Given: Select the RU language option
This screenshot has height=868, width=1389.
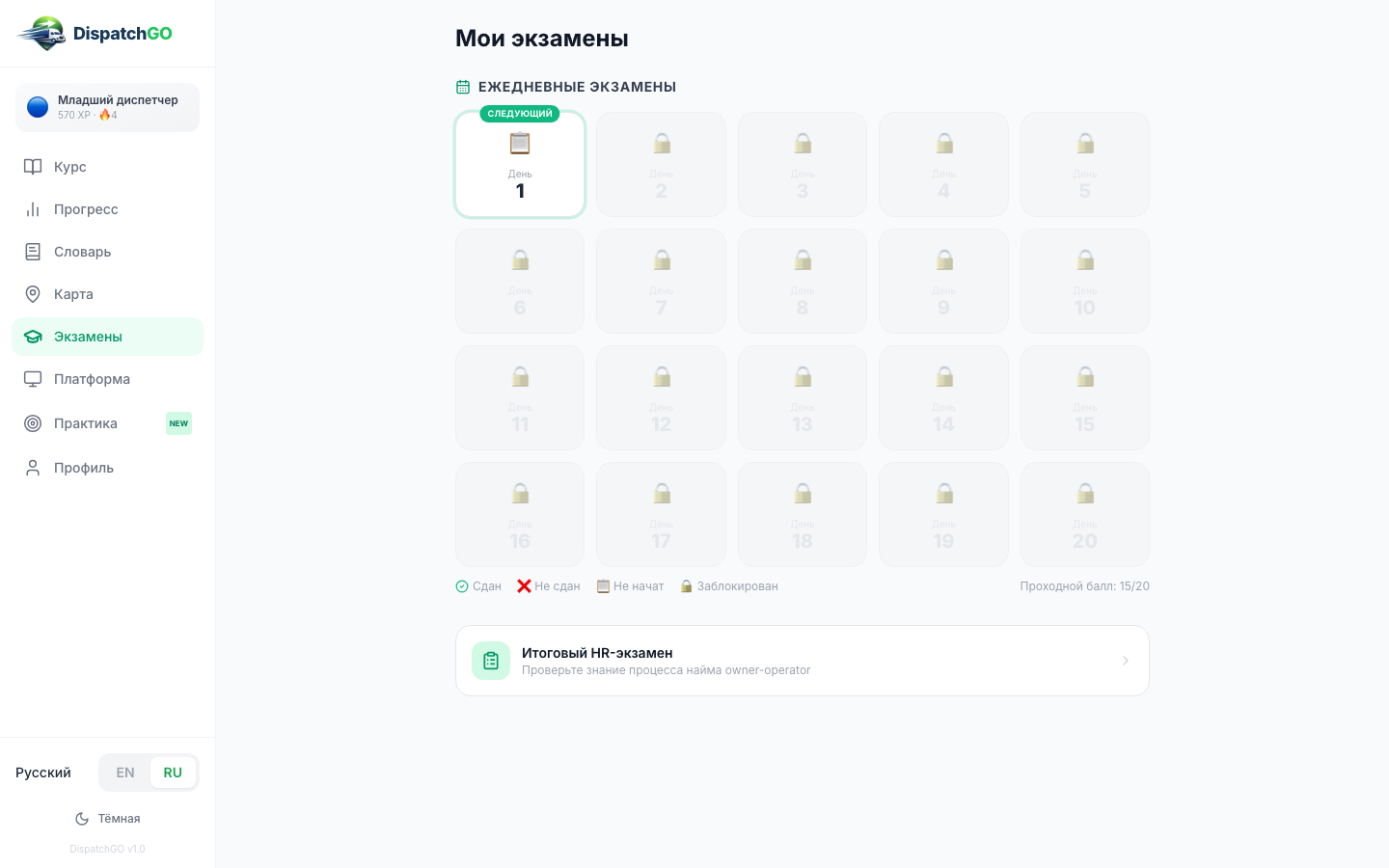Looking at the screenshot, I should point(173,773).
